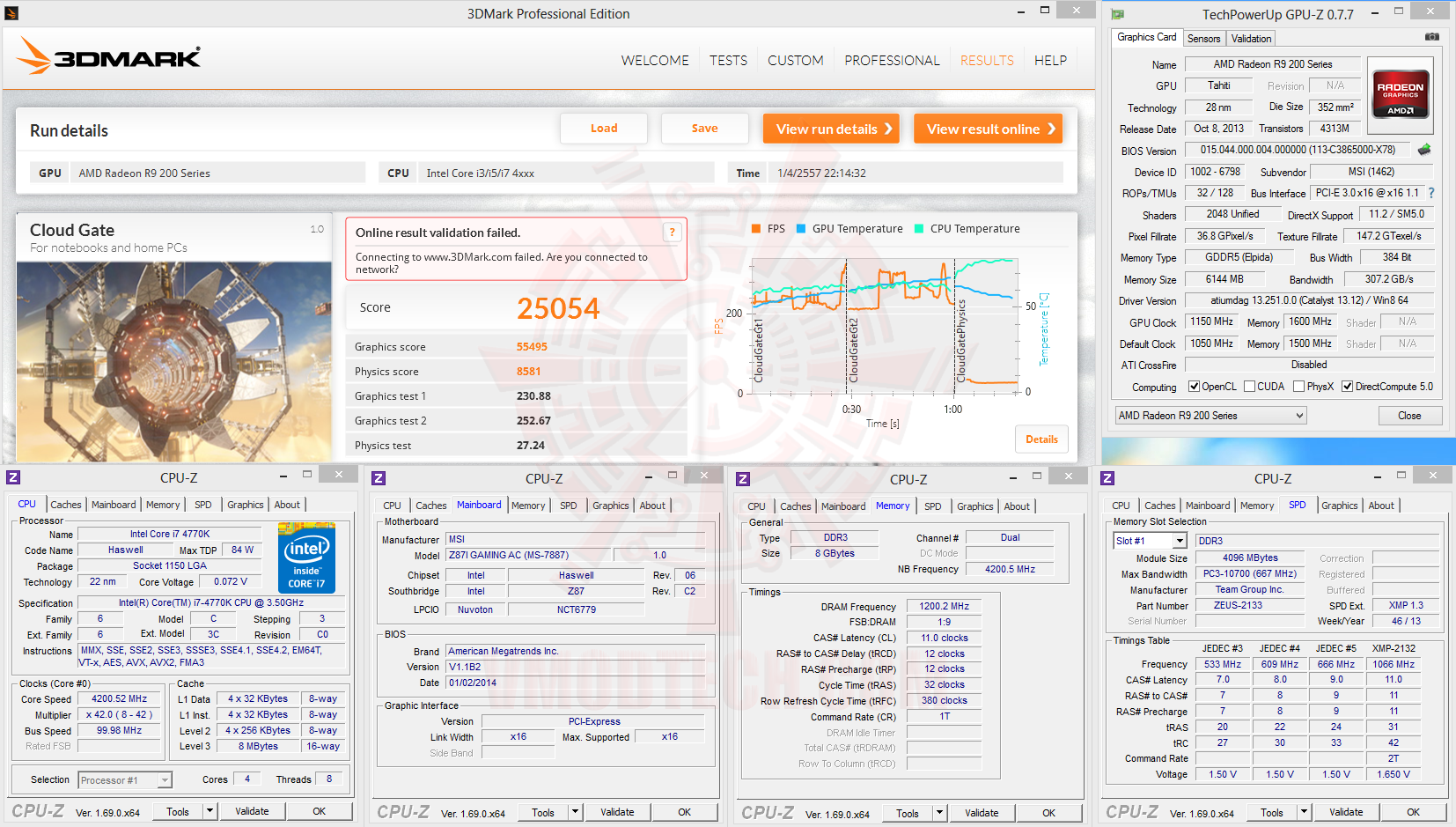This screenshot has height=827, width=1456.
Task: Click the title bar icon of the CPU-Z Memory window
Action: click(x=743, y=479)
